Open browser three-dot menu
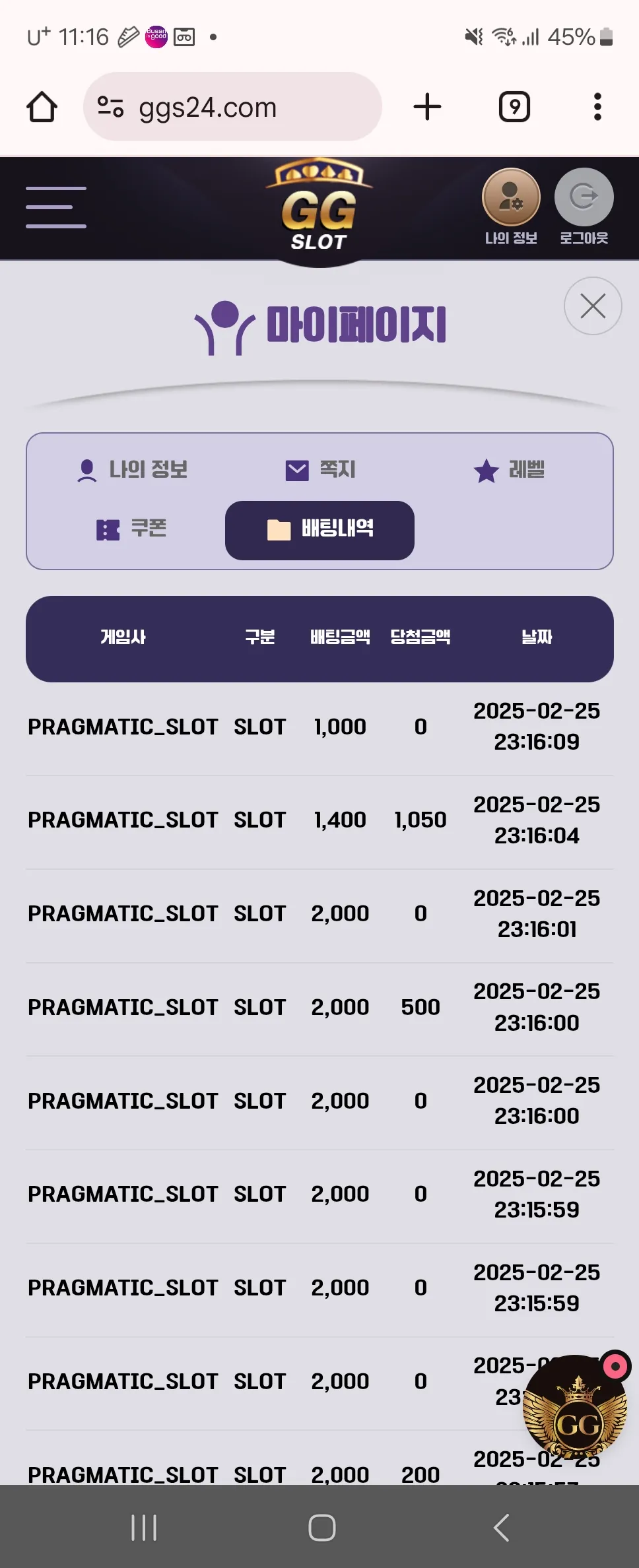The image size is (639, 1568). (597, 107)
